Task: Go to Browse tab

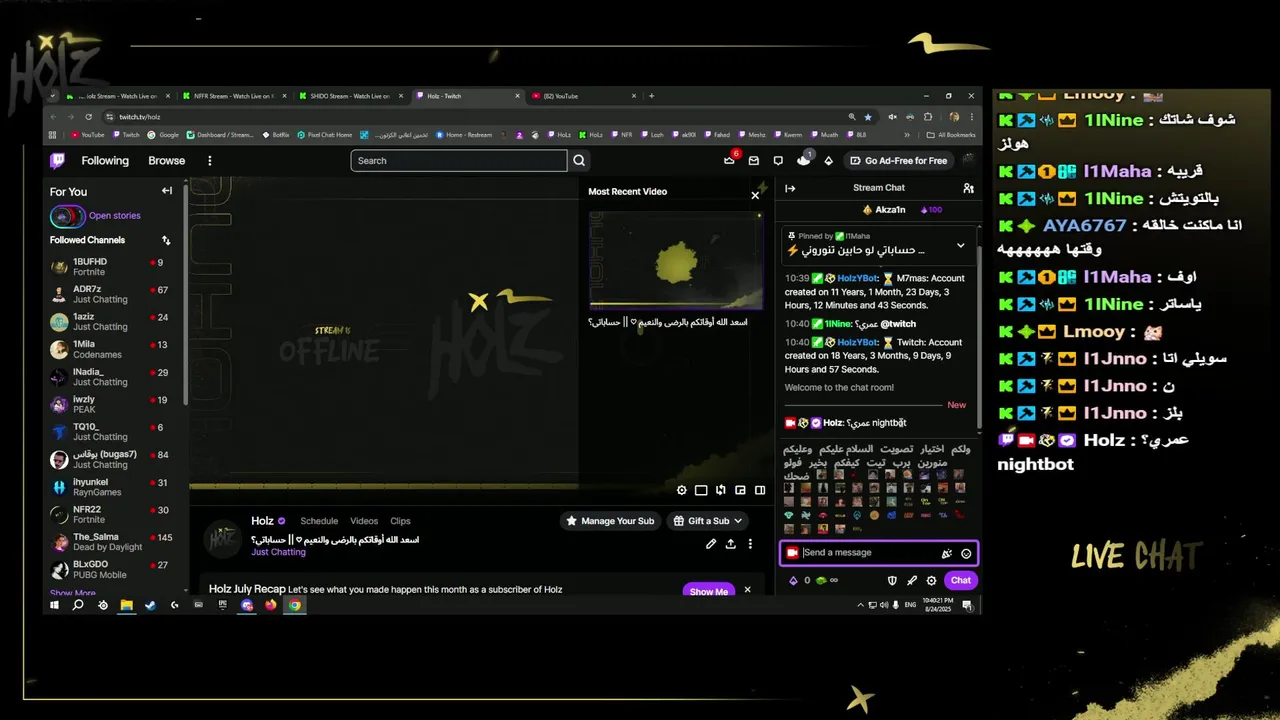Action: click(x=167, y=160)
